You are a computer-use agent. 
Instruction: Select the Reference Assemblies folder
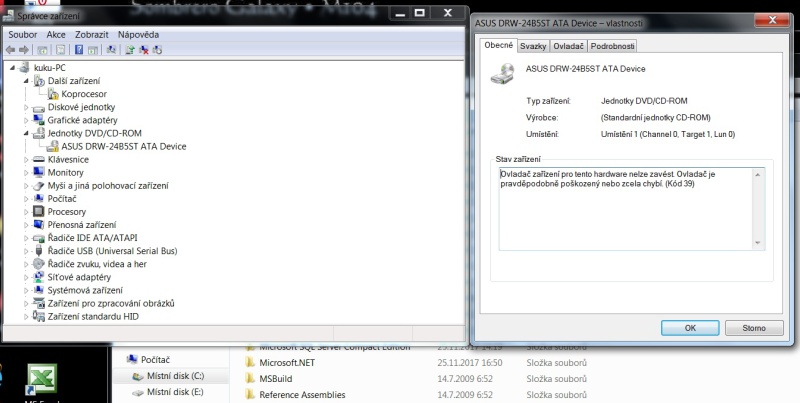pos(302,395)
